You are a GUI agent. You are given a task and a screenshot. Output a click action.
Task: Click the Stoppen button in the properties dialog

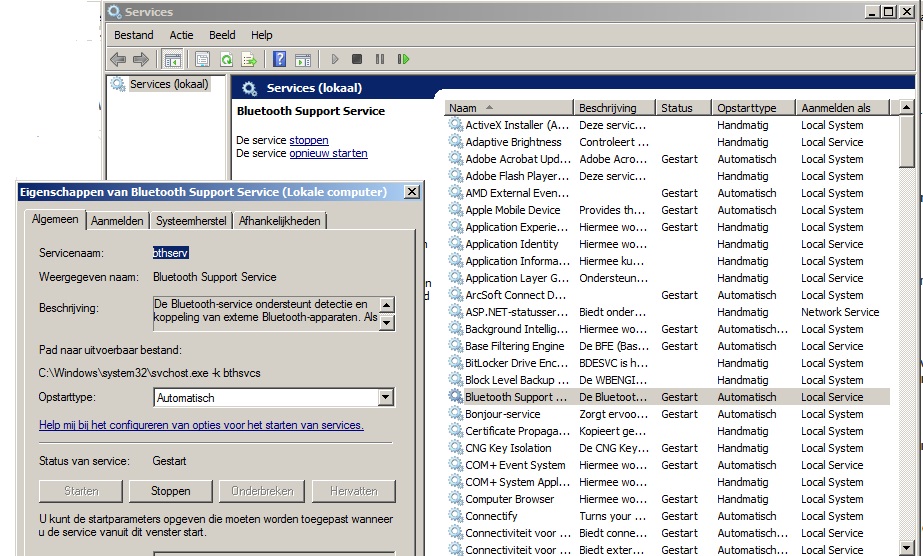coord(171,491)
